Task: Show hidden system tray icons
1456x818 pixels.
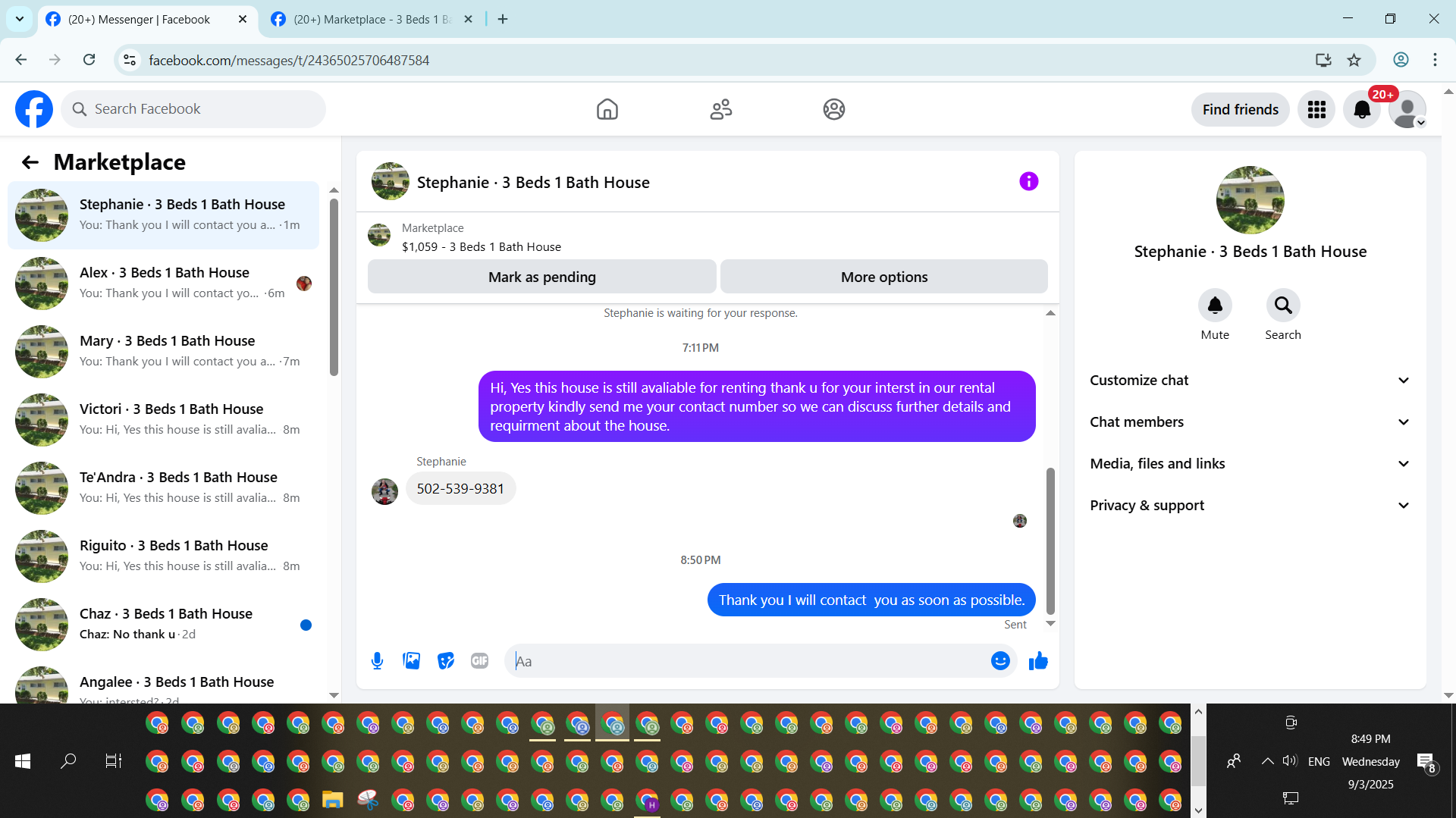Action: [x=1267, y=760]
